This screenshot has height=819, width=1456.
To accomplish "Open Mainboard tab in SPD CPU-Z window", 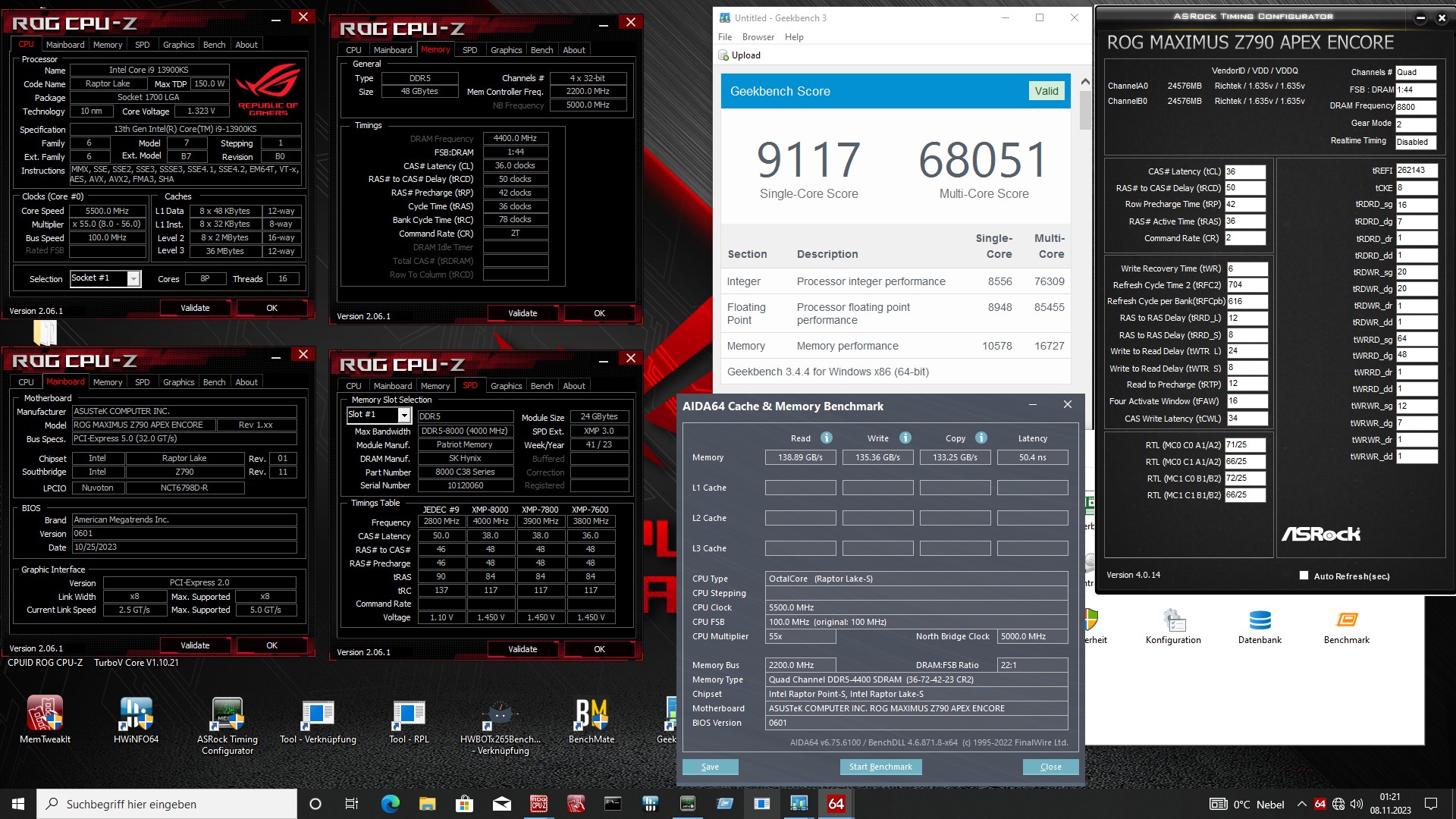I will [393, 386].
